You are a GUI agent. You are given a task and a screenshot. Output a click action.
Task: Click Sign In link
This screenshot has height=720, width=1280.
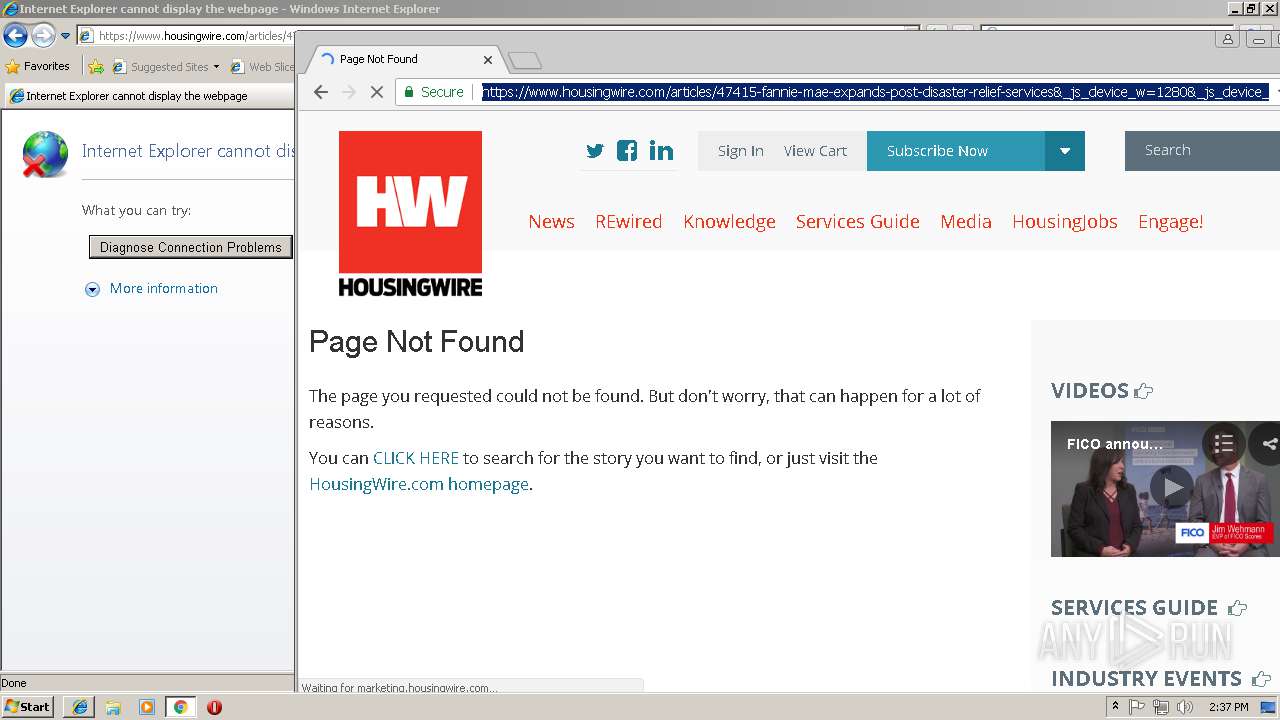pyautogui.click(x=740, y=151)
